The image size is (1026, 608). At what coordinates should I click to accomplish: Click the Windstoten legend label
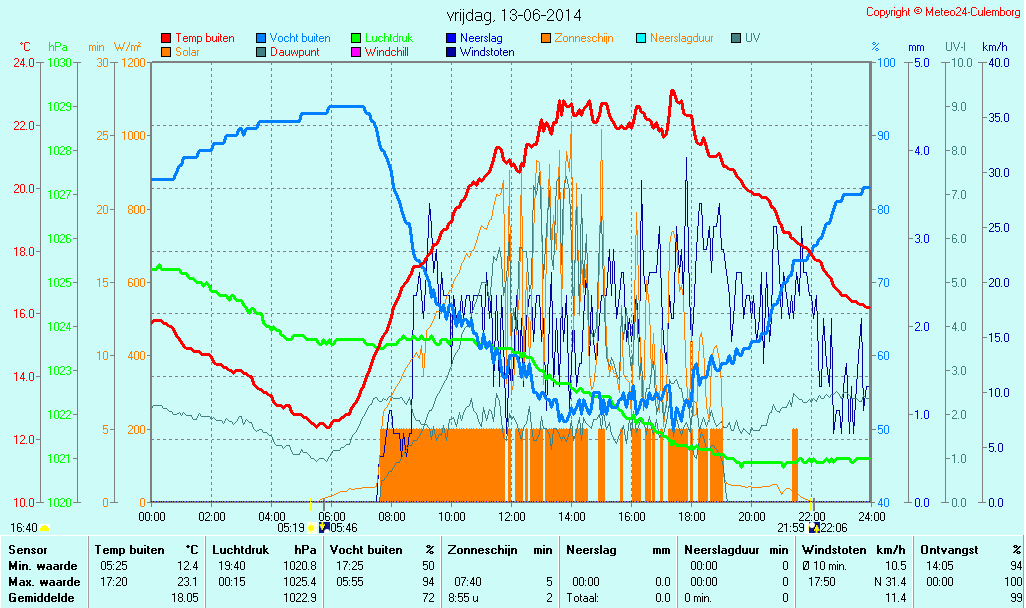[487, 52]
